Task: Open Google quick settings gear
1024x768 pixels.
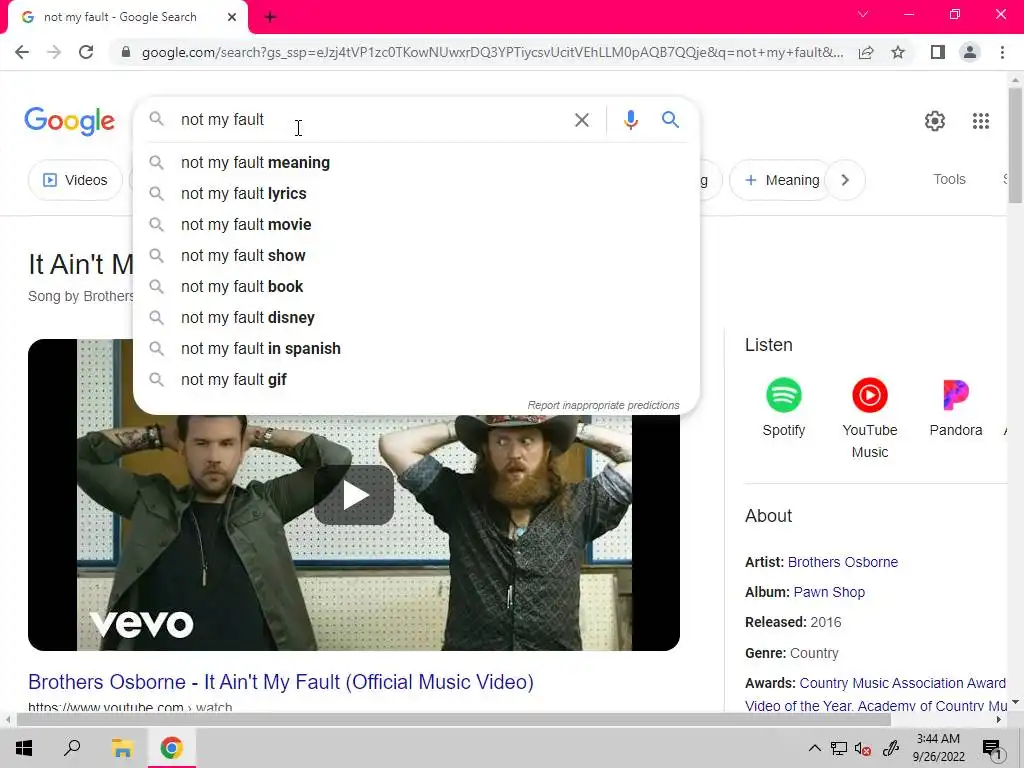Action: pos(935,121)
